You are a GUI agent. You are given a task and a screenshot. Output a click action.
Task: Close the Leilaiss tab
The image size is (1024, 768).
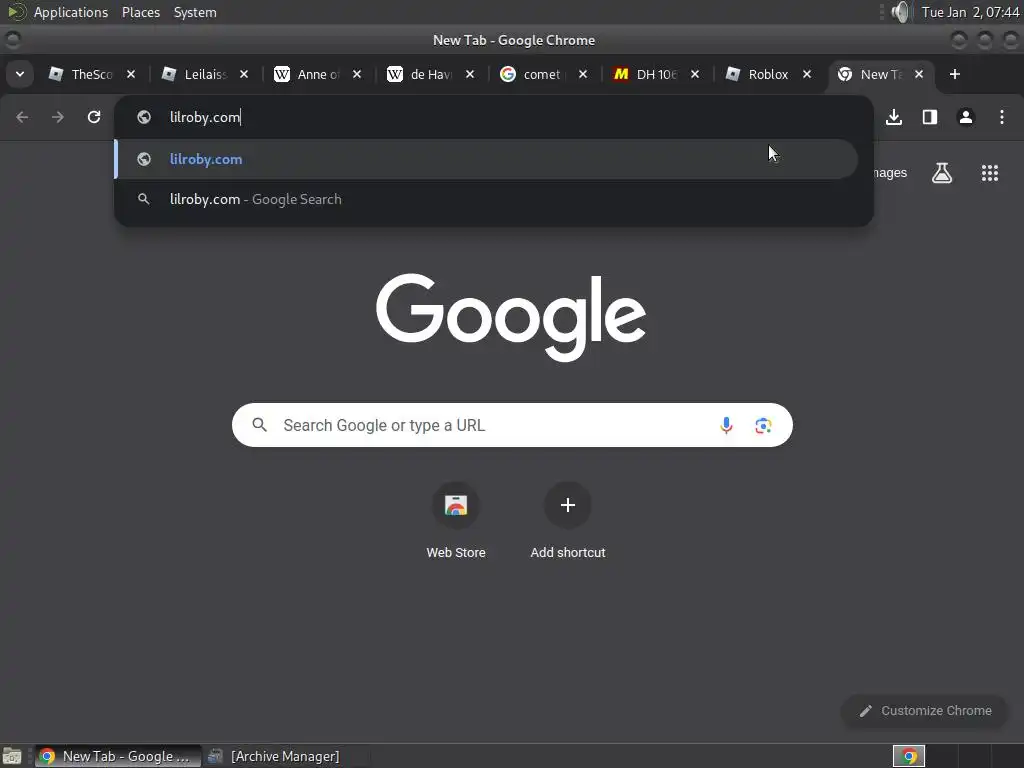coord(244,74)
